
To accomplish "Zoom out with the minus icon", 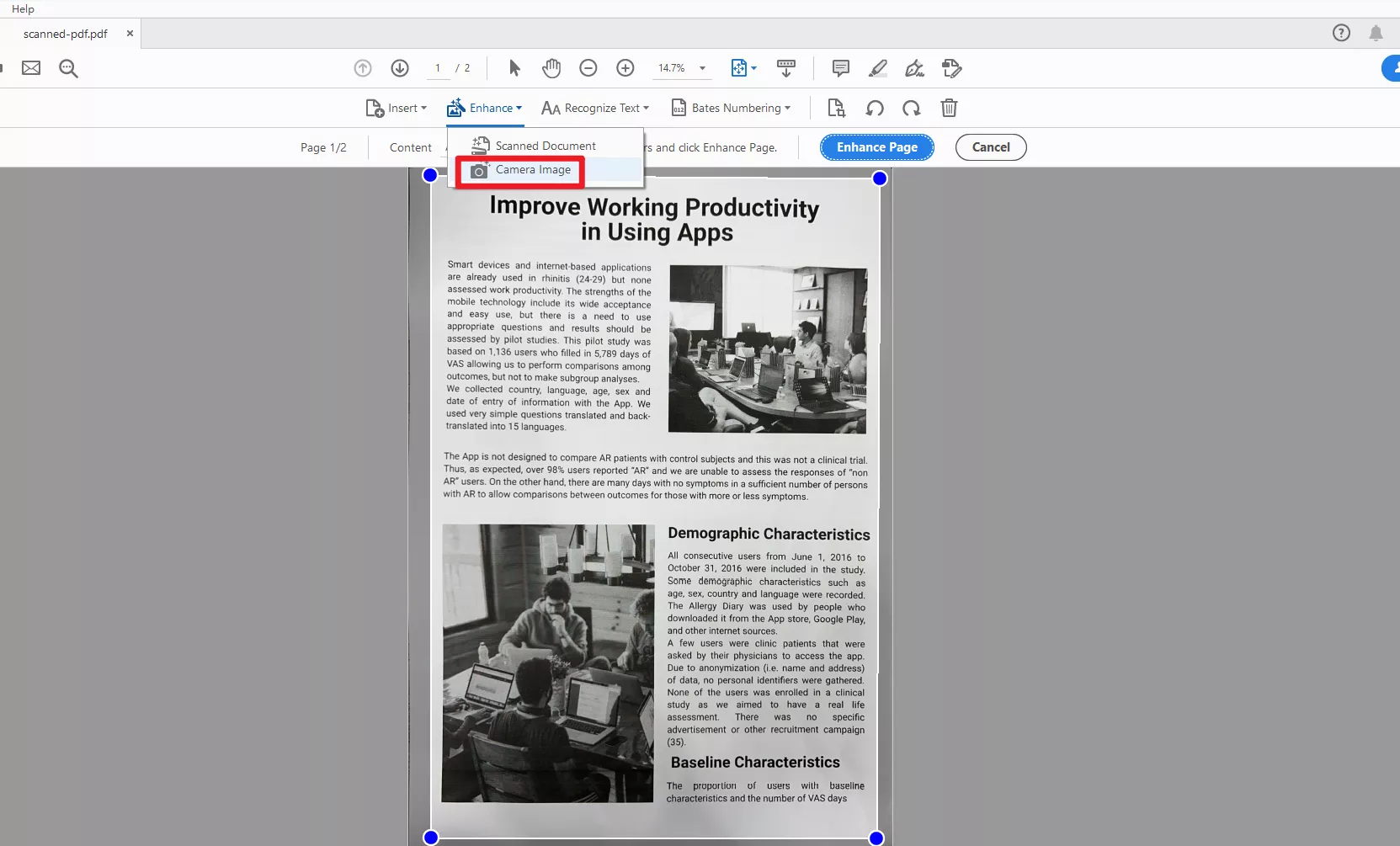I will (588, 68).
